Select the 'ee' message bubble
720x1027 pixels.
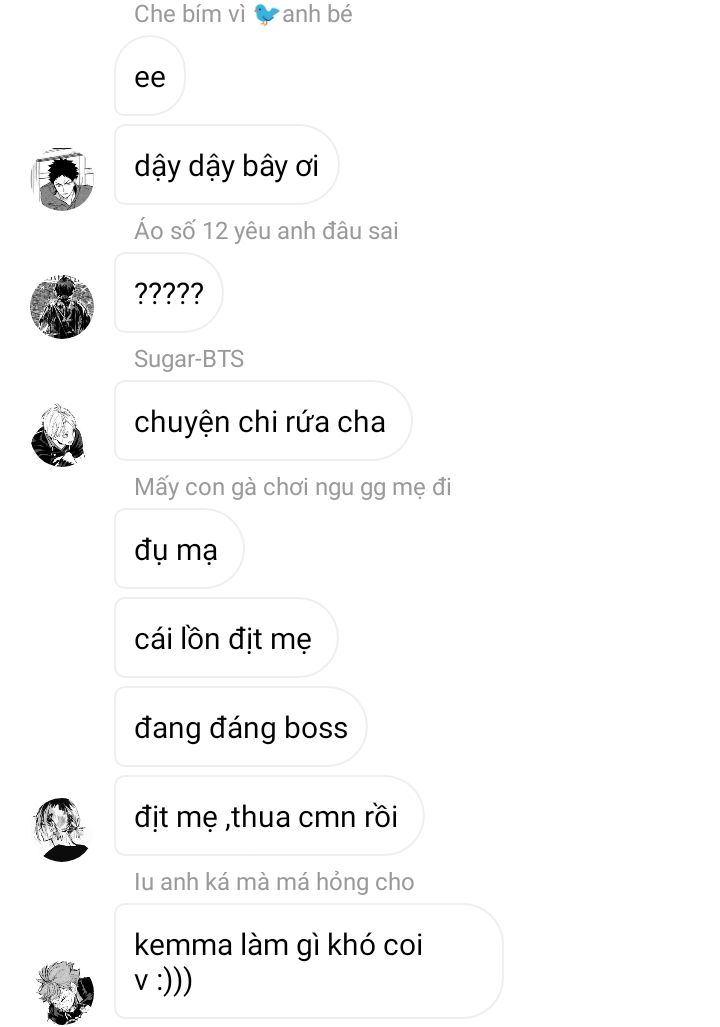(150, 76)
